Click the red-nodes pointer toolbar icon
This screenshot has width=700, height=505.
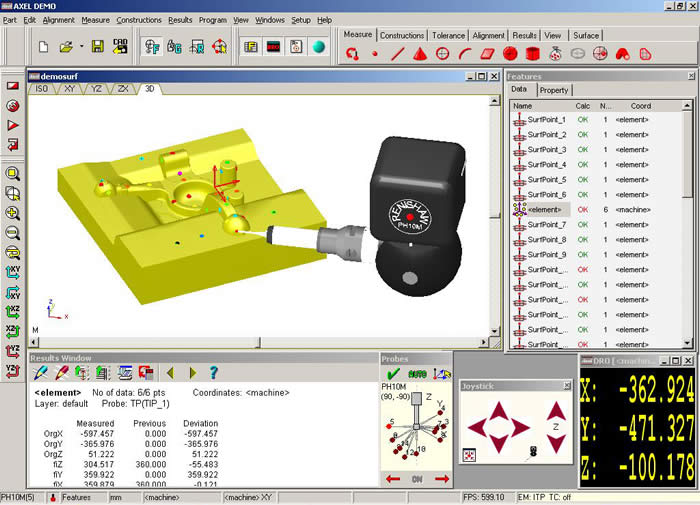coord(219,46)
